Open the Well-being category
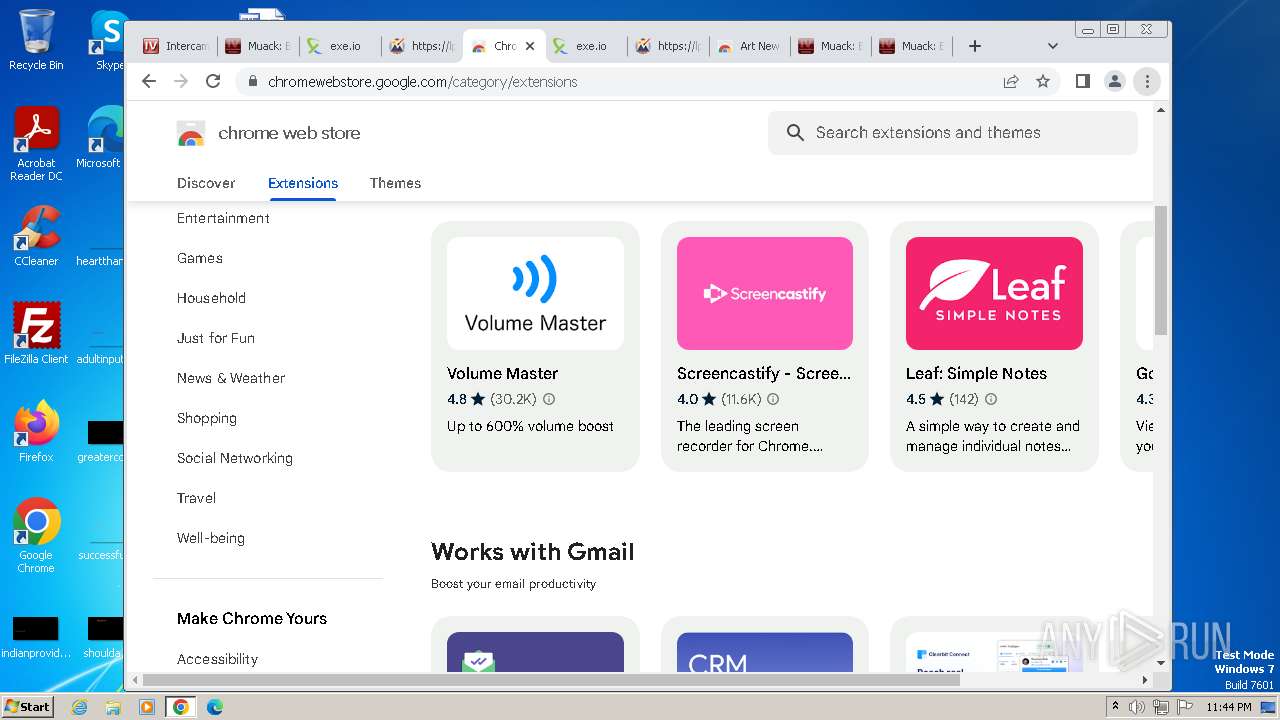Viewport: 1280px width, 720px height. tap(211, 538)
